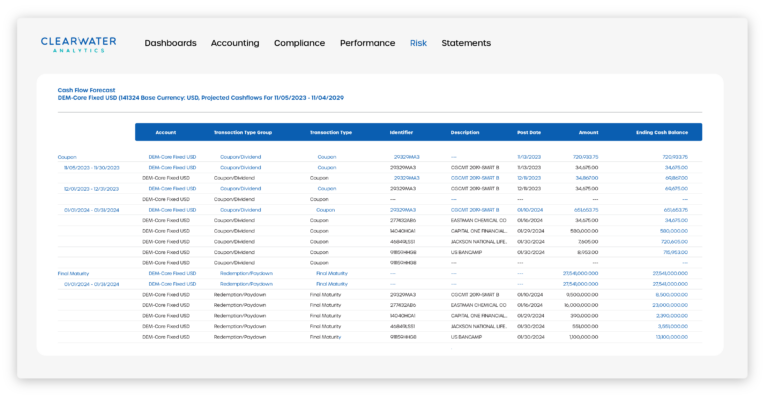This screenshot has height=398, width=768.
Task: Expand the 12/01/2023 - 12/31/2023 period
Action: [92, 189]
